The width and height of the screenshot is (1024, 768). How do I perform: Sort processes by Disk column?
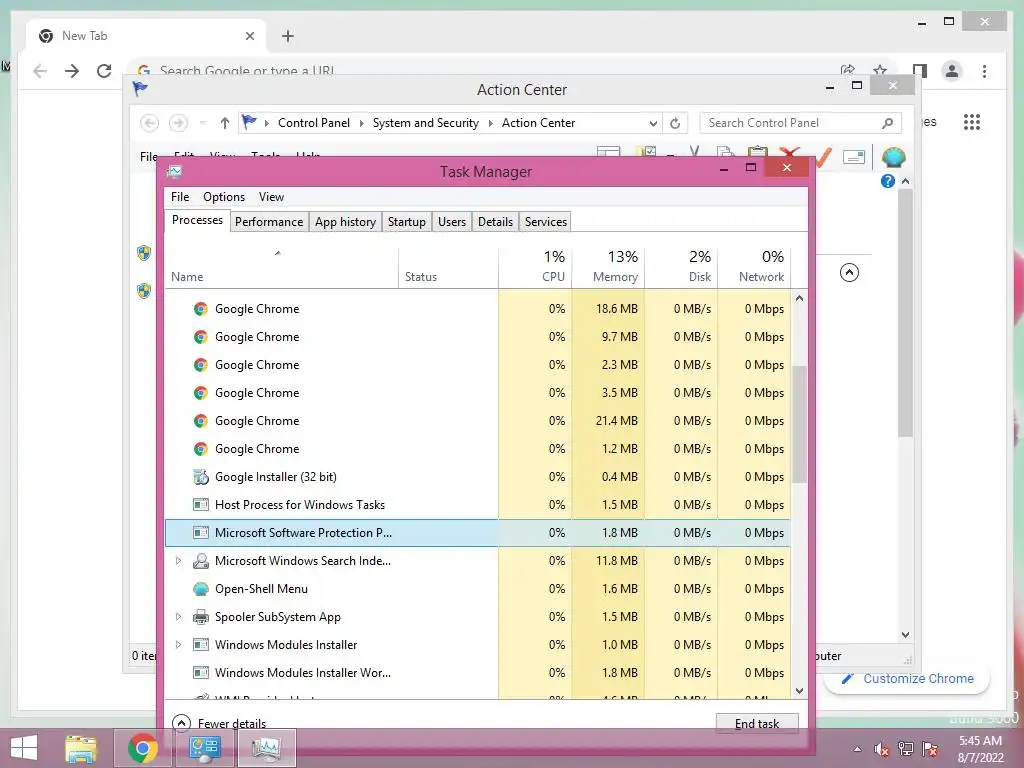[x=681, y=267]
